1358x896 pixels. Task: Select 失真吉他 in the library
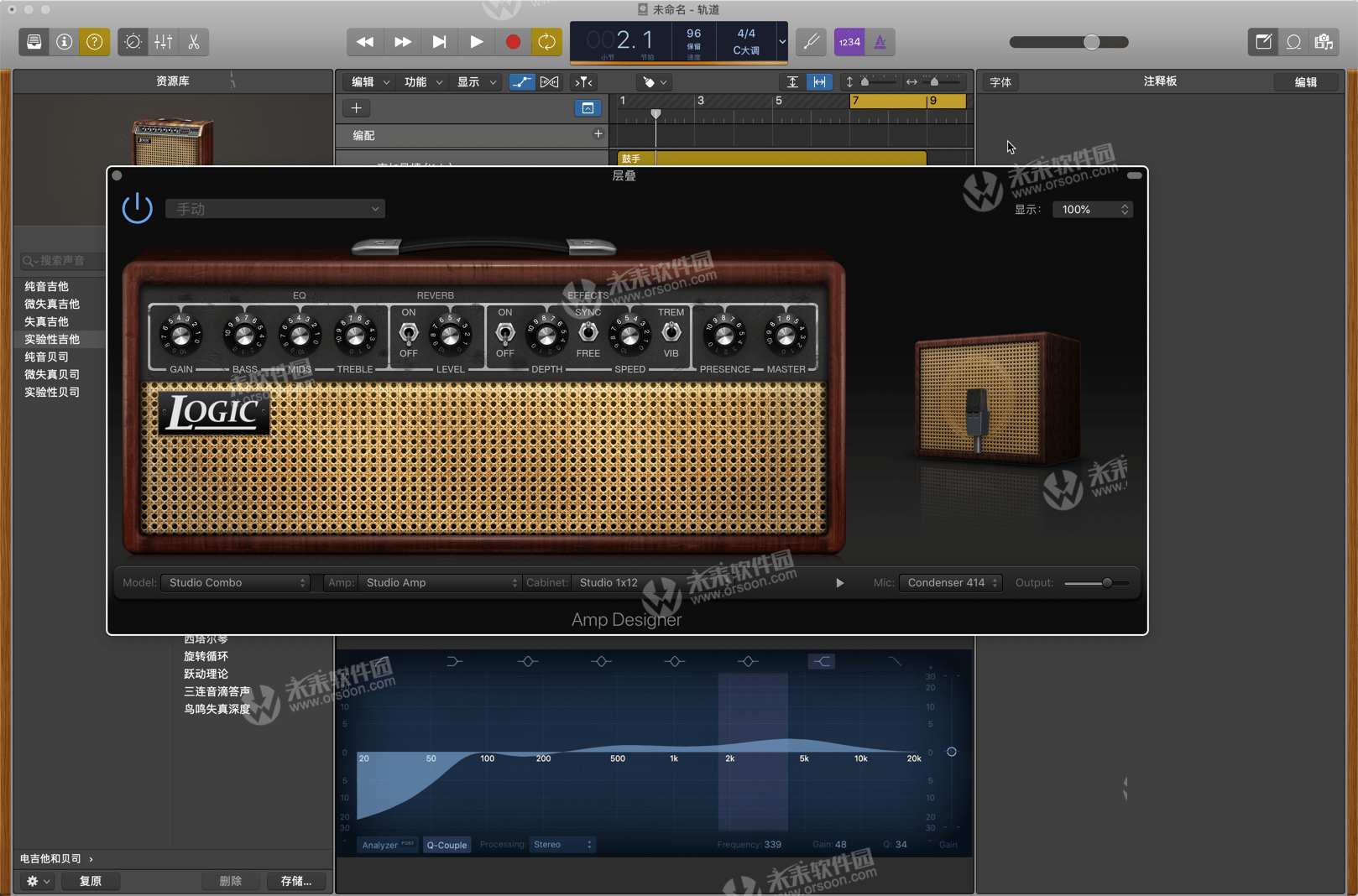46,322
